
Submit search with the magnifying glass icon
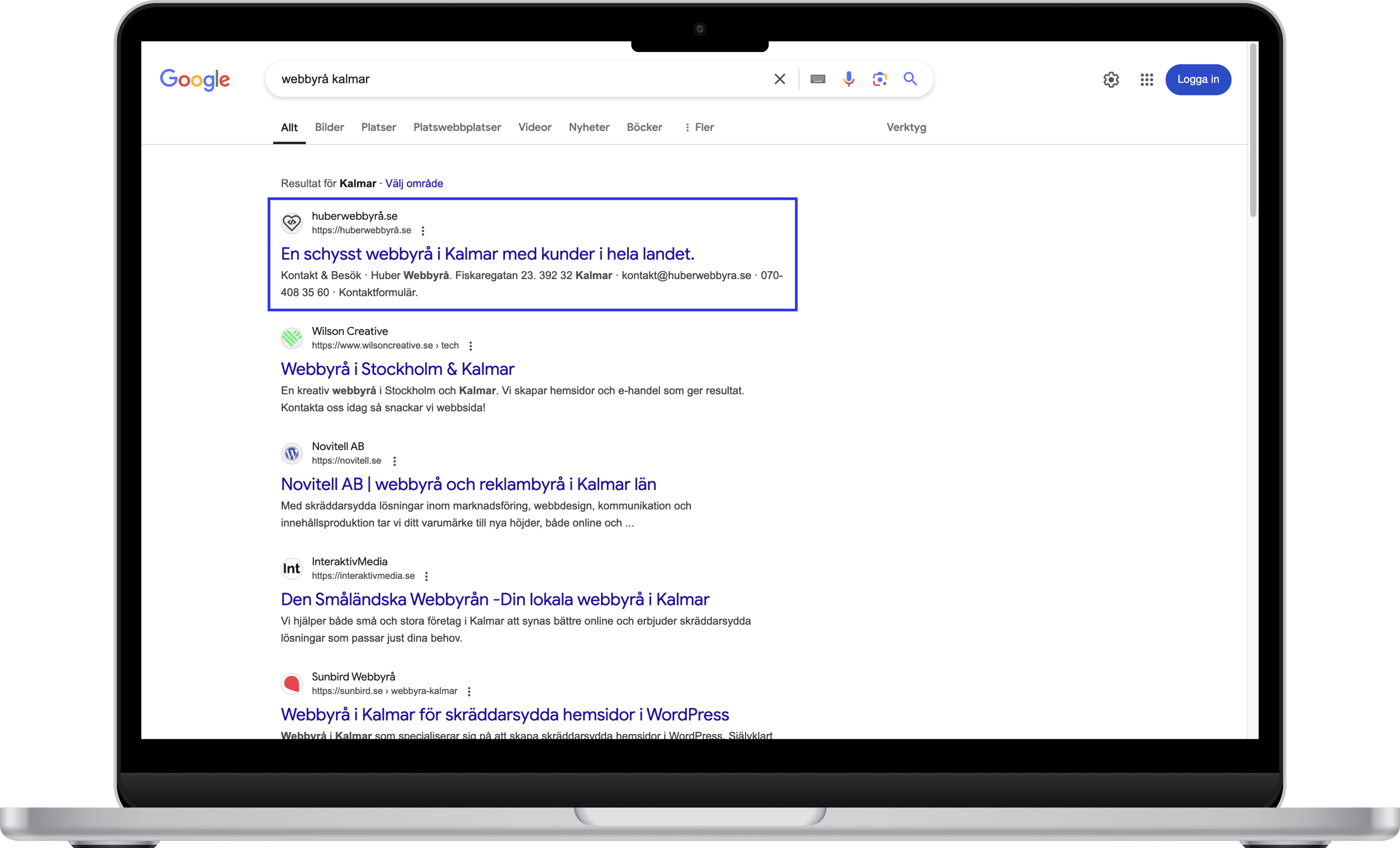[x=910, y=79]
